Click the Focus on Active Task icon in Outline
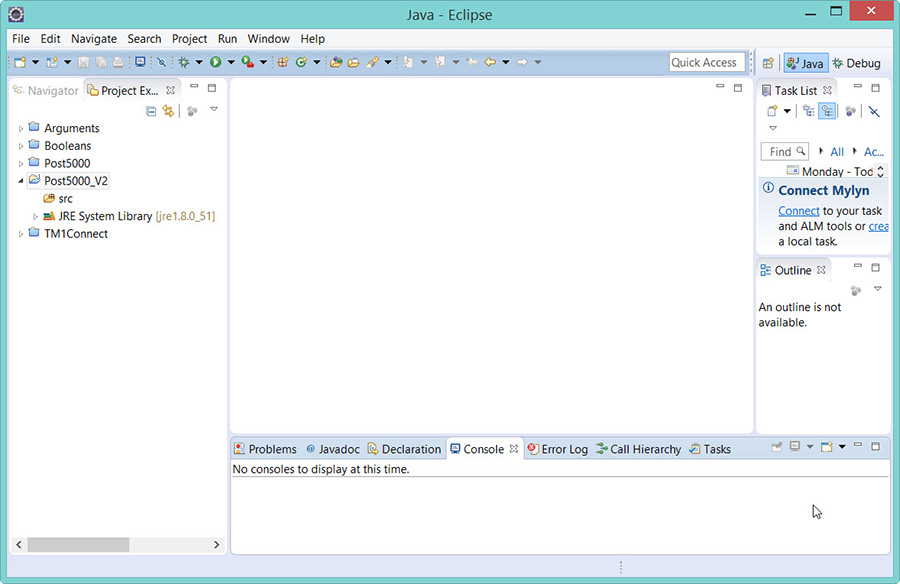The image size is (900, 584). point(856,291)
